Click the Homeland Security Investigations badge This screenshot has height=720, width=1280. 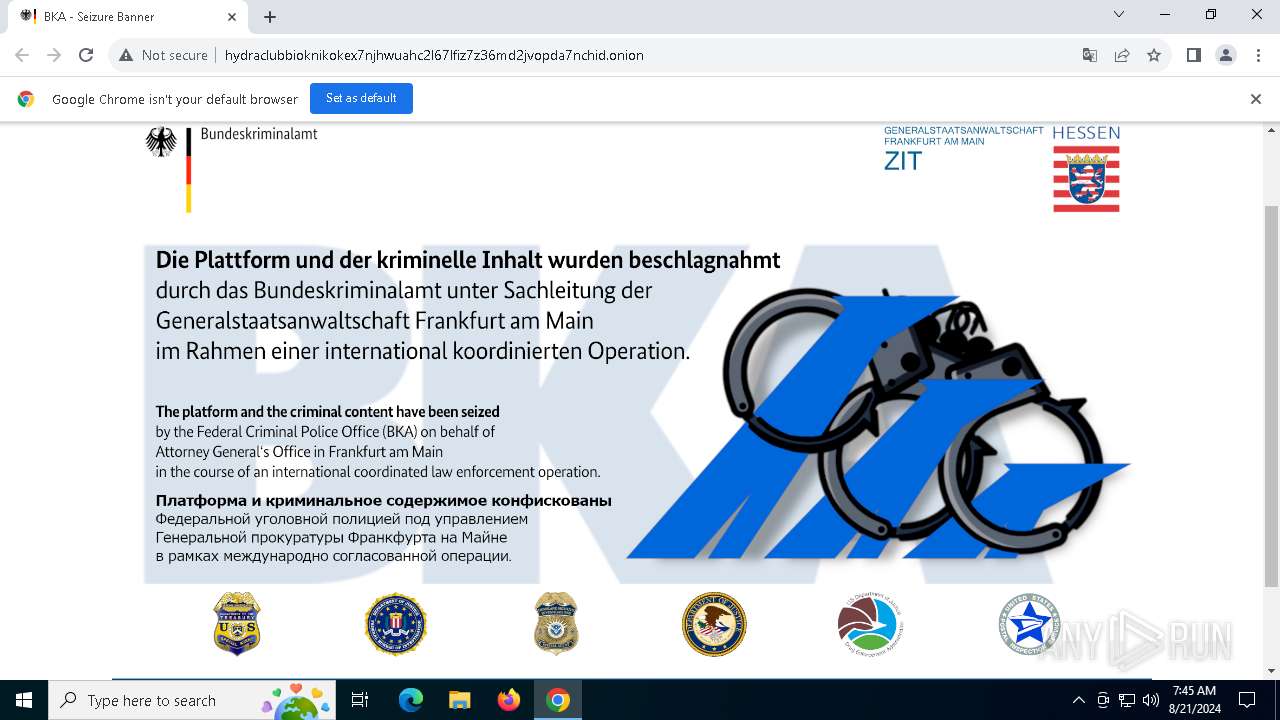(x=555, y=624)
